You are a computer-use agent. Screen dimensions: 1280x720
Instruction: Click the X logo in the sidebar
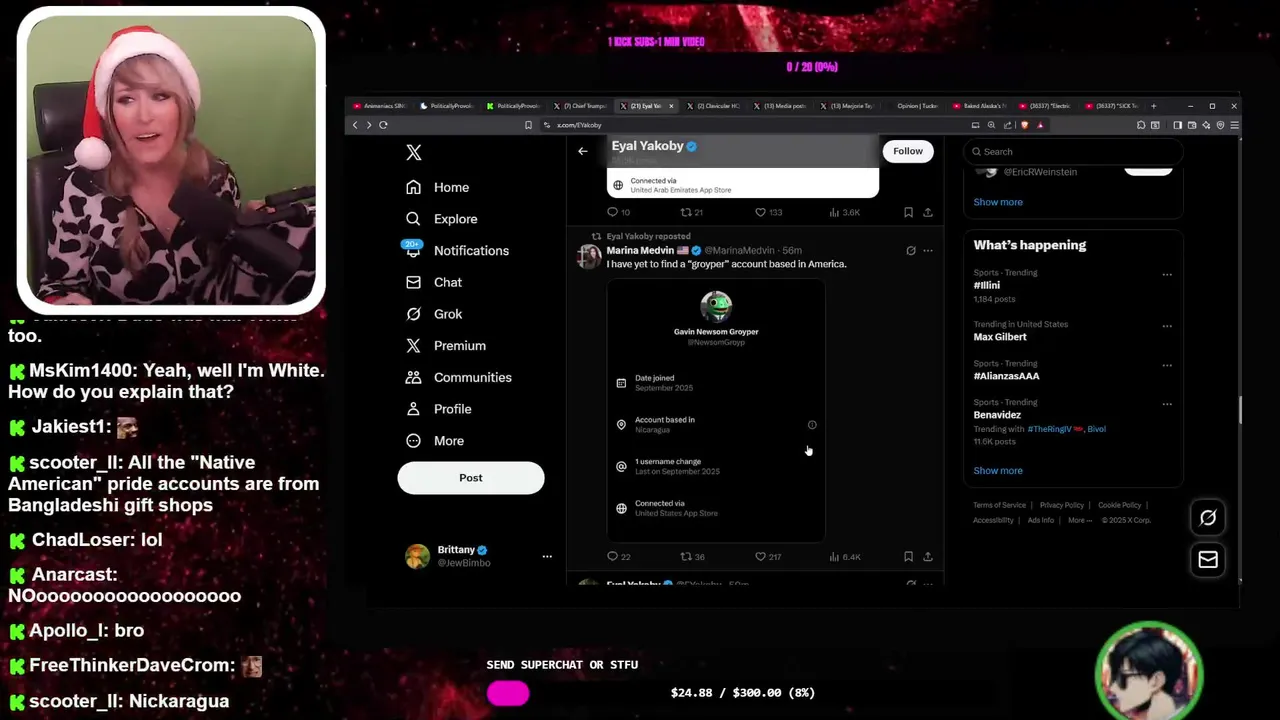coord(414,153)
